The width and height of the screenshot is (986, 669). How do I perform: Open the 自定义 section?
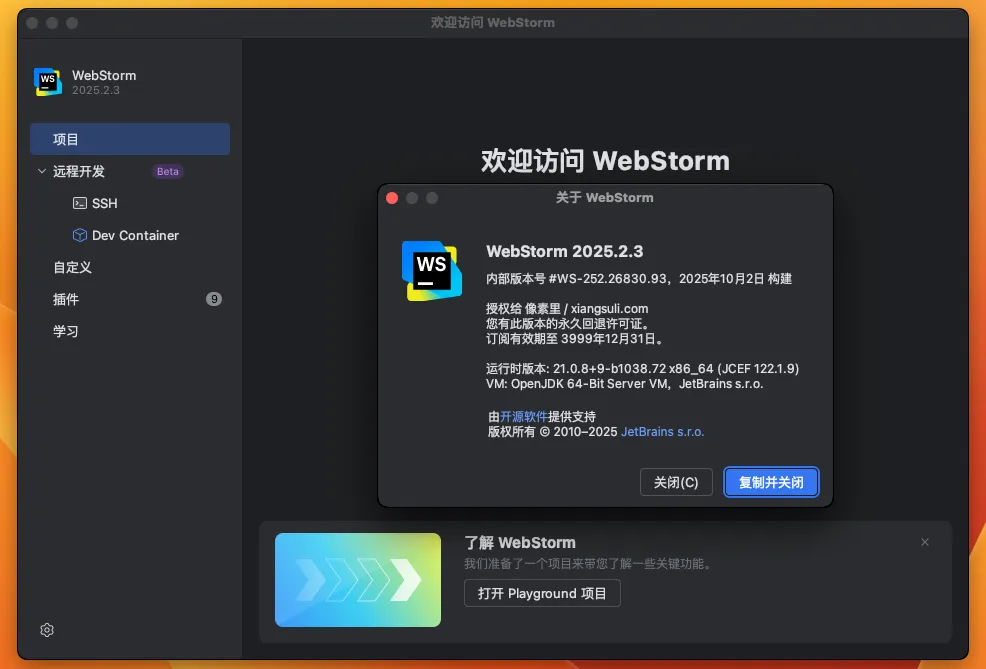[72, 267]
